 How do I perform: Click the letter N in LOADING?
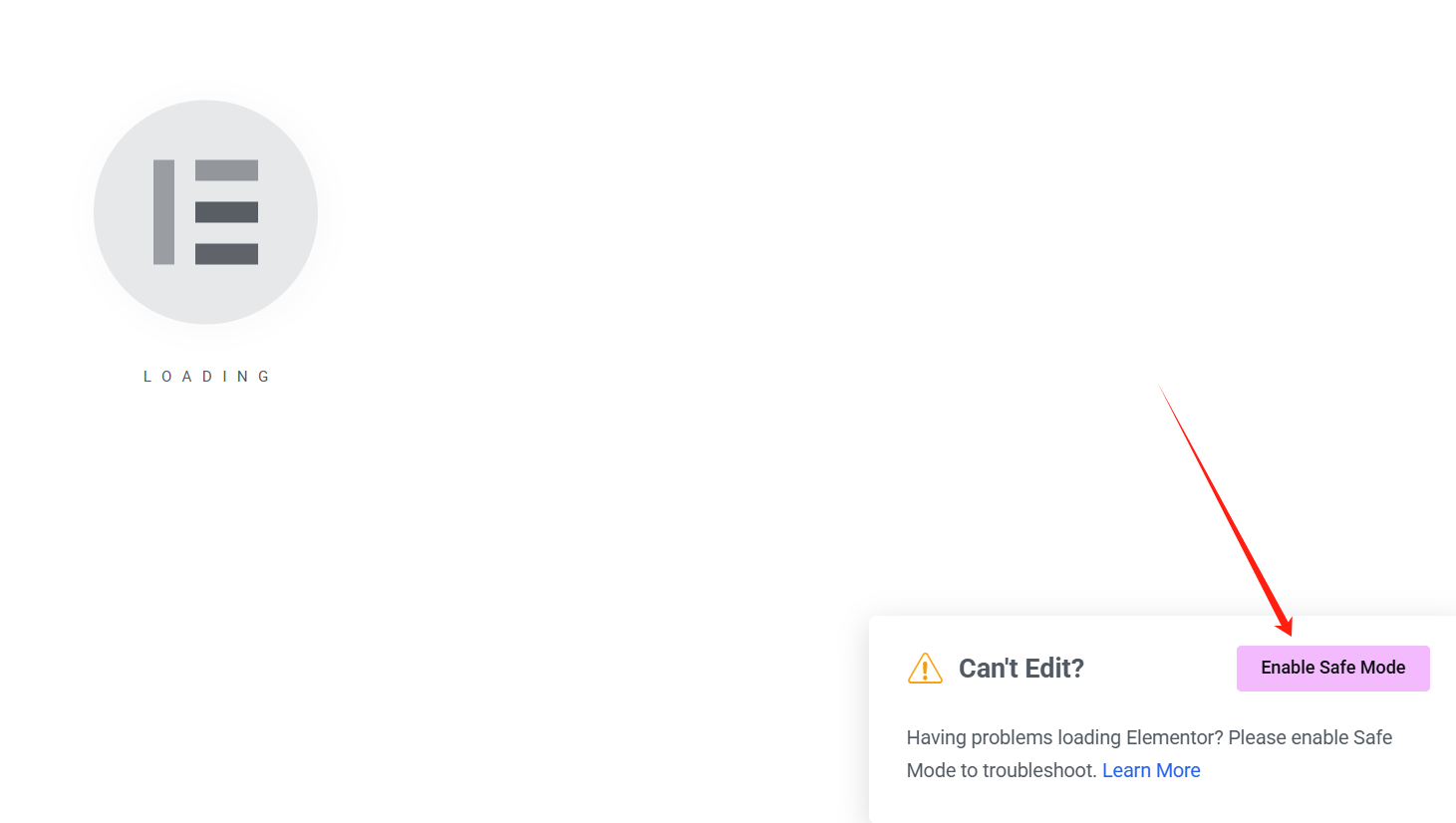click(x=242, y=377)
